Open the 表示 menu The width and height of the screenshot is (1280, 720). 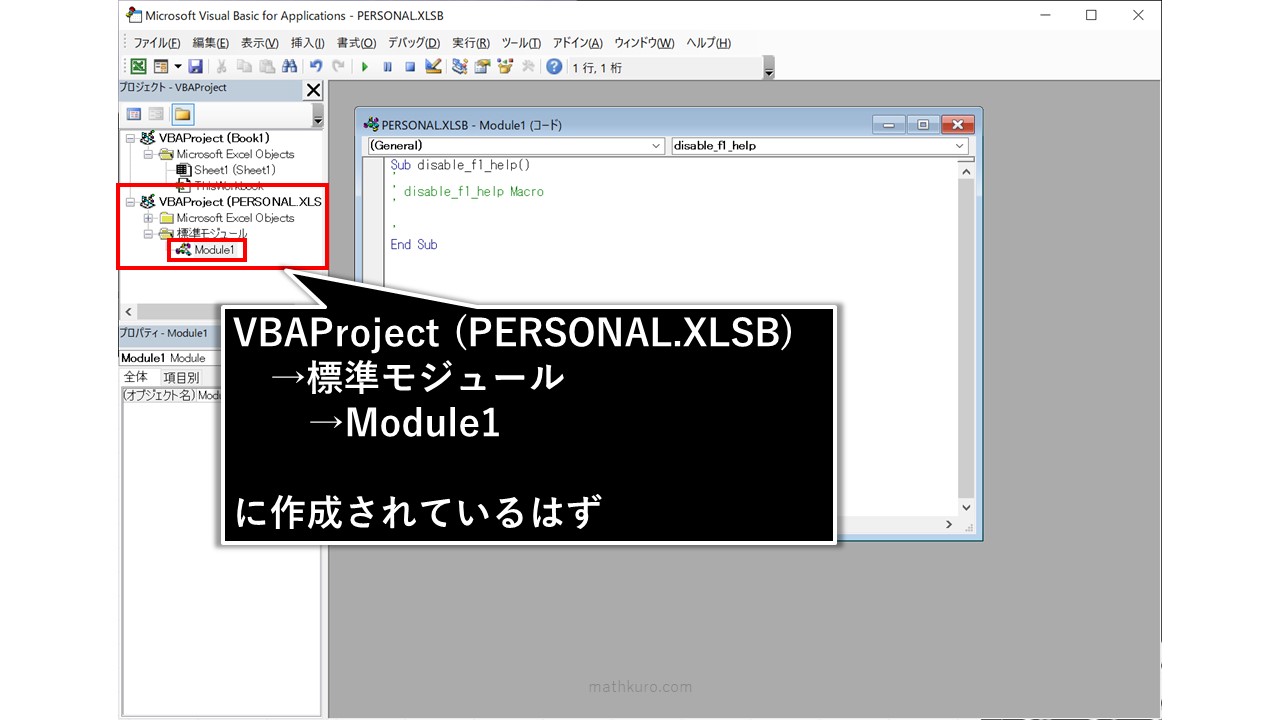(x=260, y=43)
